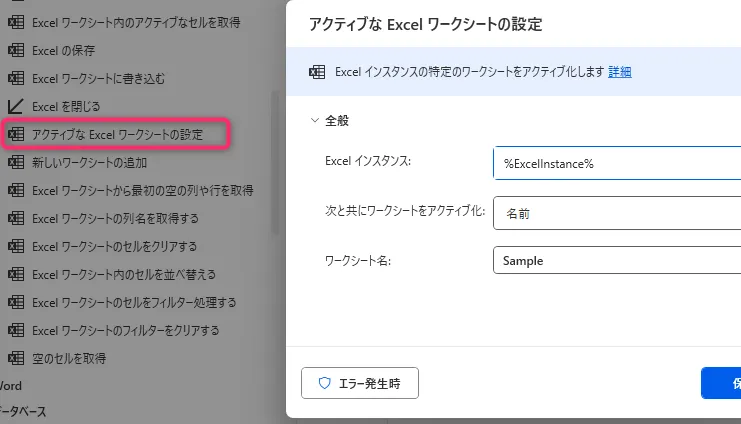The height and width of the screenshot is (424, 741).
Task: Select Excel ワークシートから最初の空の列や行を取得 action
Action: 142,190
